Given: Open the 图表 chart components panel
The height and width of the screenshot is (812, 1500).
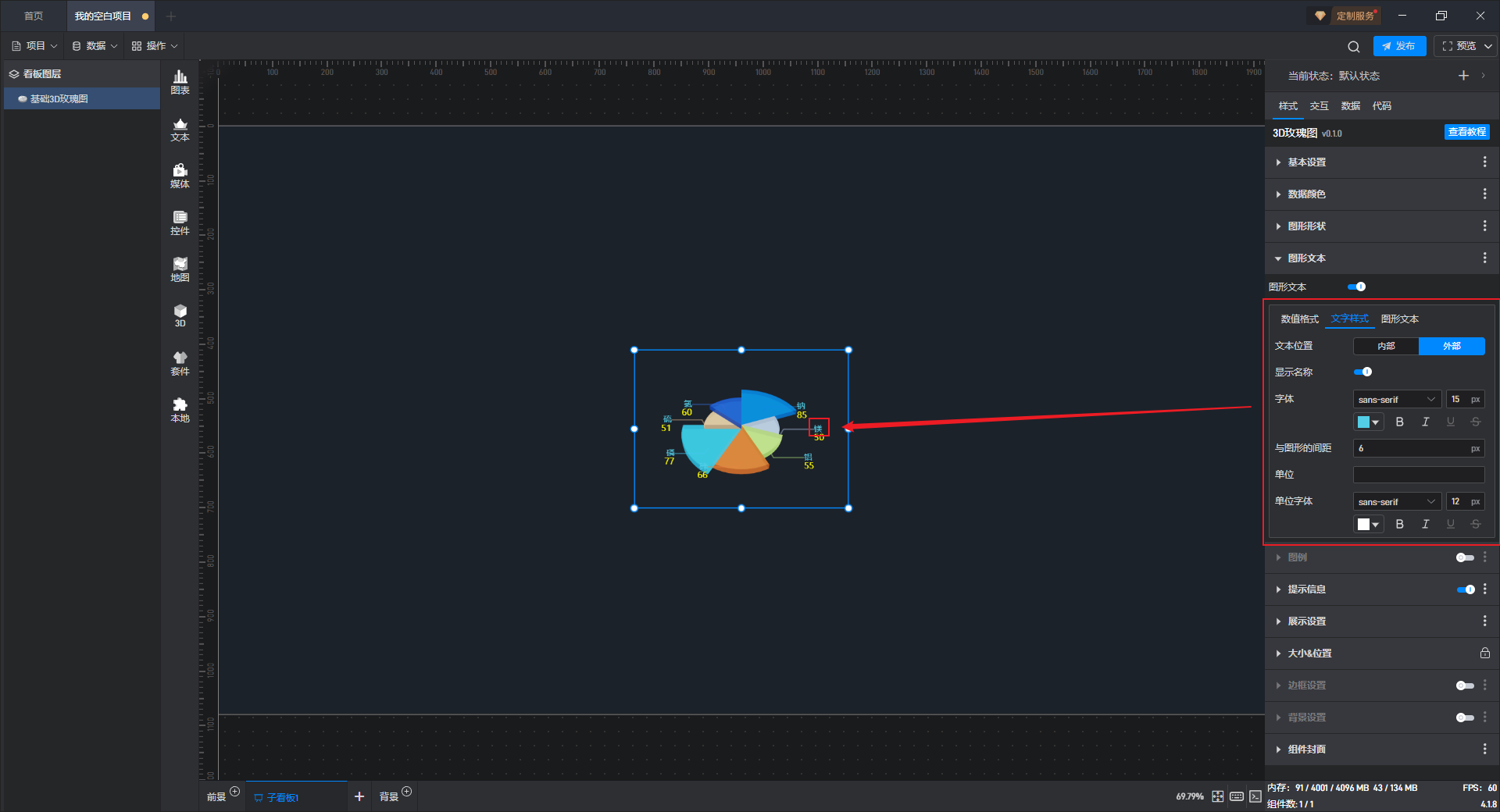Looking at the screenshot, I should point(180,82).
